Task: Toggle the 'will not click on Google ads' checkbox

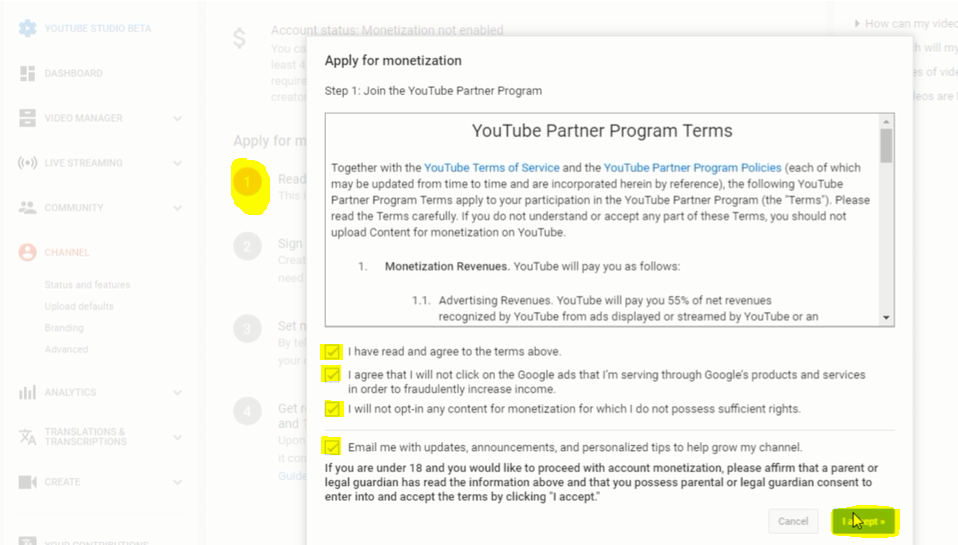Action: [x=332, y=375]
